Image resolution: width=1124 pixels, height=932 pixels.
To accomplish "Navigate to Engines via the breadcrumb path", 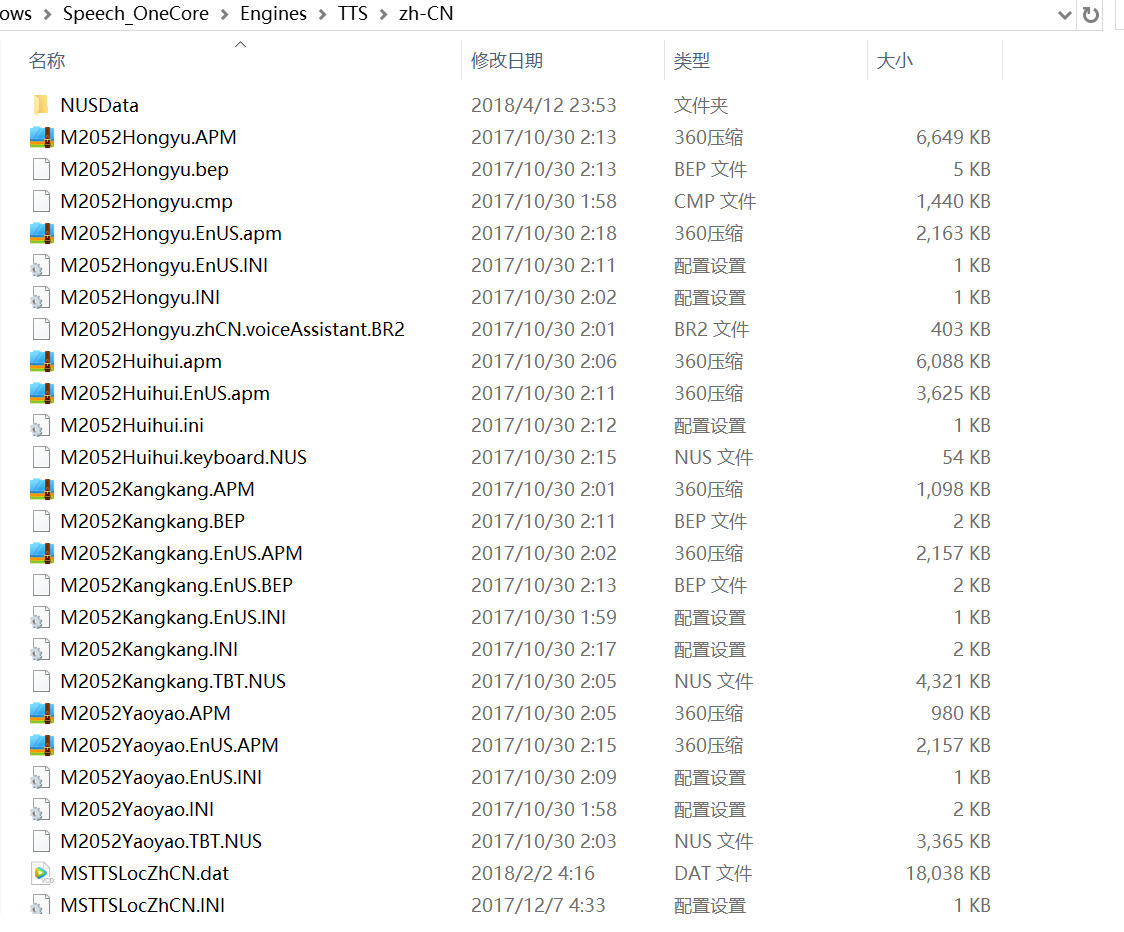I will [272, 14].
